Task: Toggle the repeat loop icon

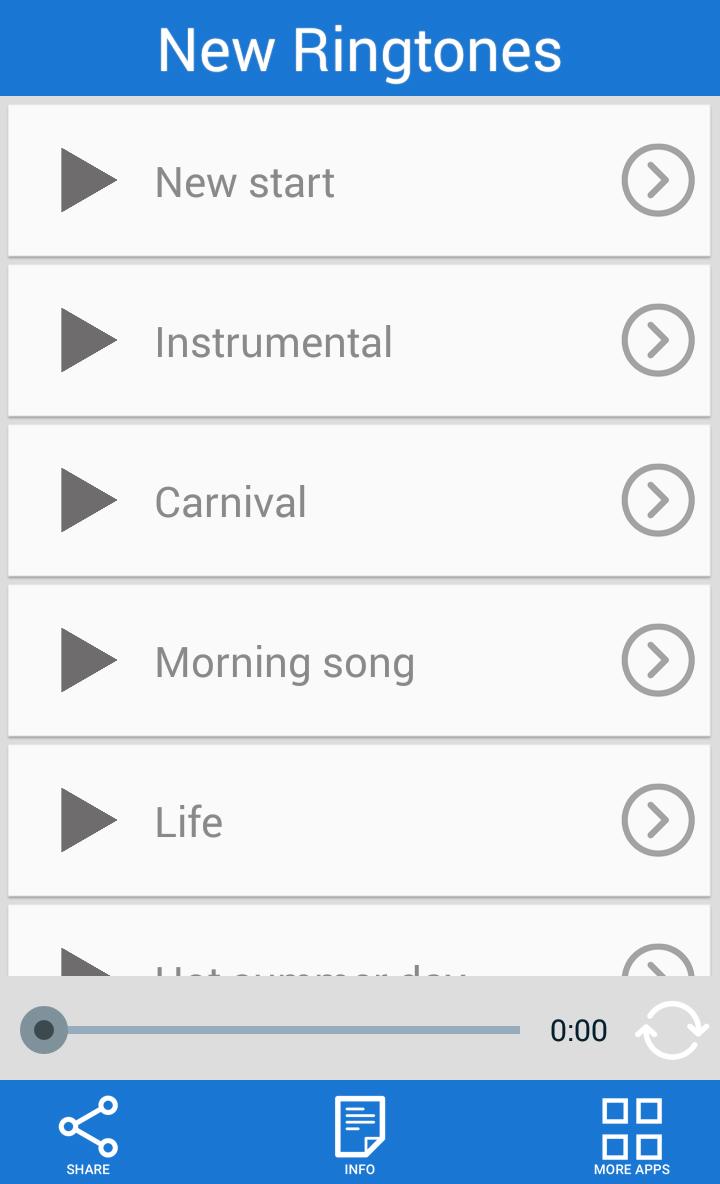Action: pyautogui.click(x=671, y=1030)
